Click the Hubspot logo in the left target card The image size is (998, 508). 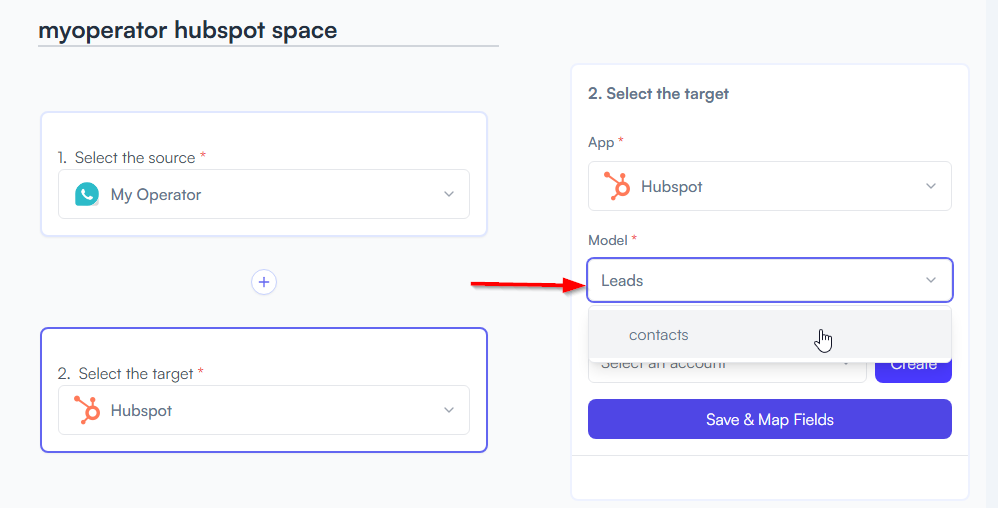87,410
